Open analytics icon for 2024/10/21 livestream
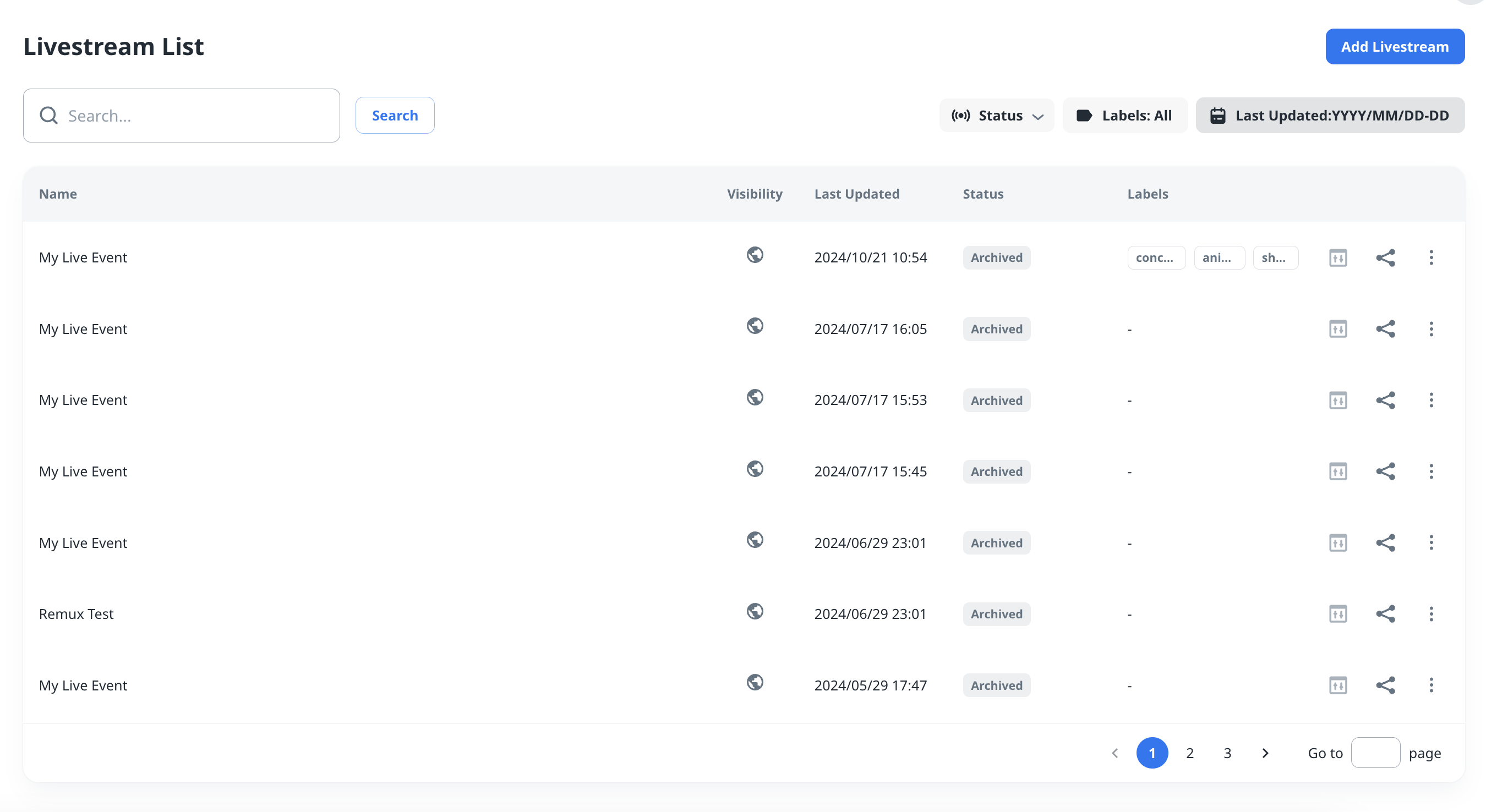 point(1338,257)
